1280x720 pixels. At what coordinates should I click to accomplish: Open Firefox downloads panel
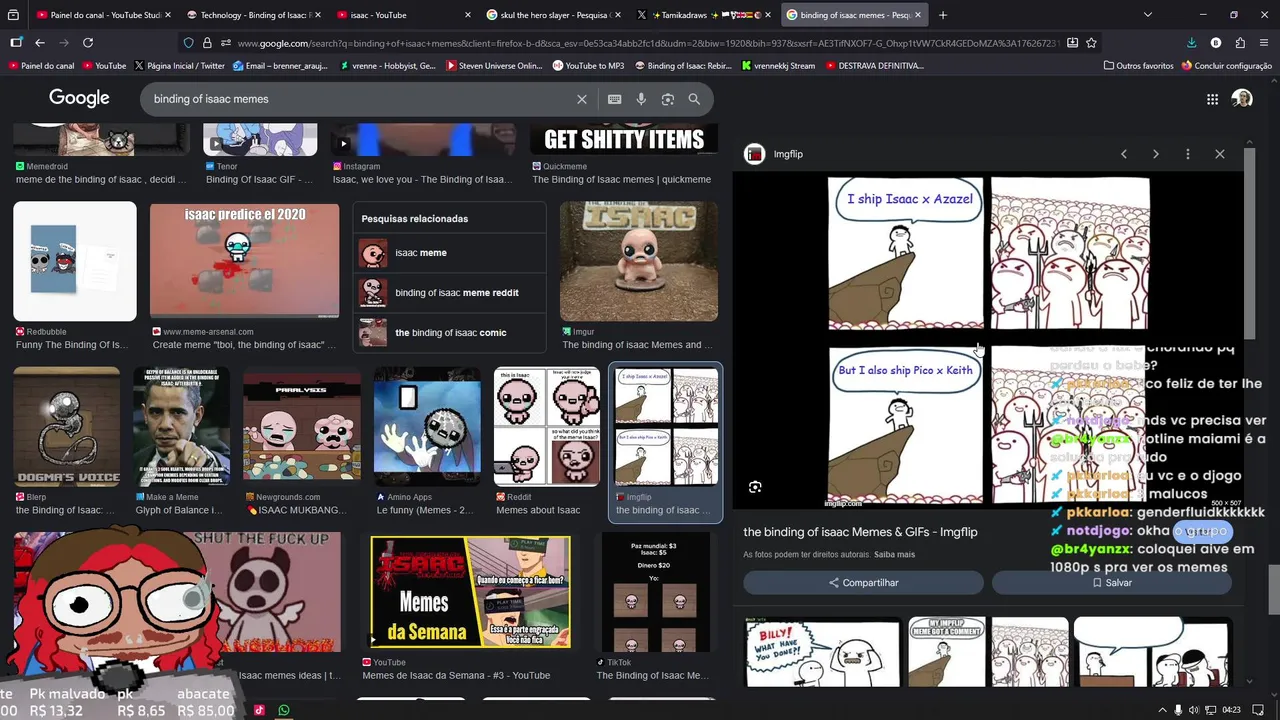point(1192,43)
